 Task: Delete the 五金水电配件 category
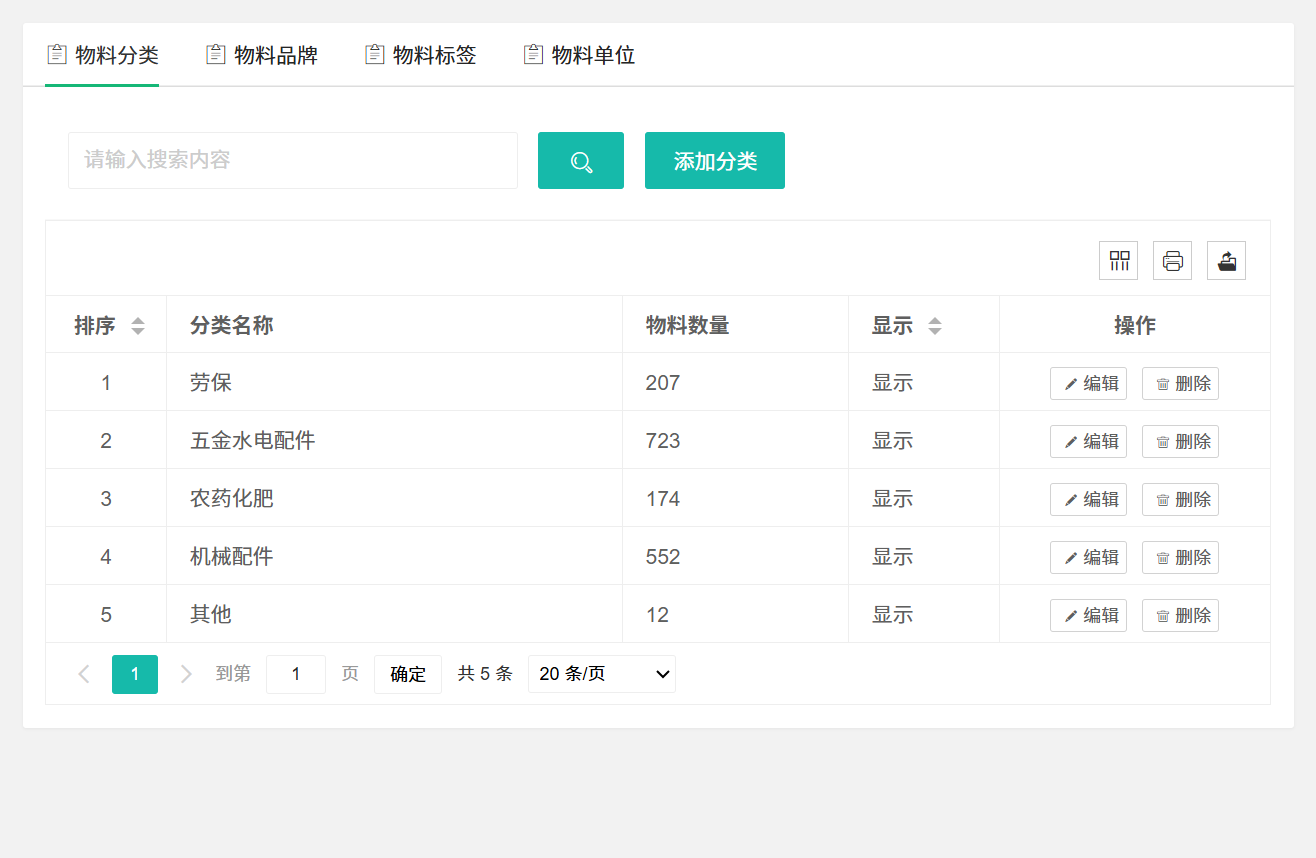pyautogui.click(x=1180, y=441)
